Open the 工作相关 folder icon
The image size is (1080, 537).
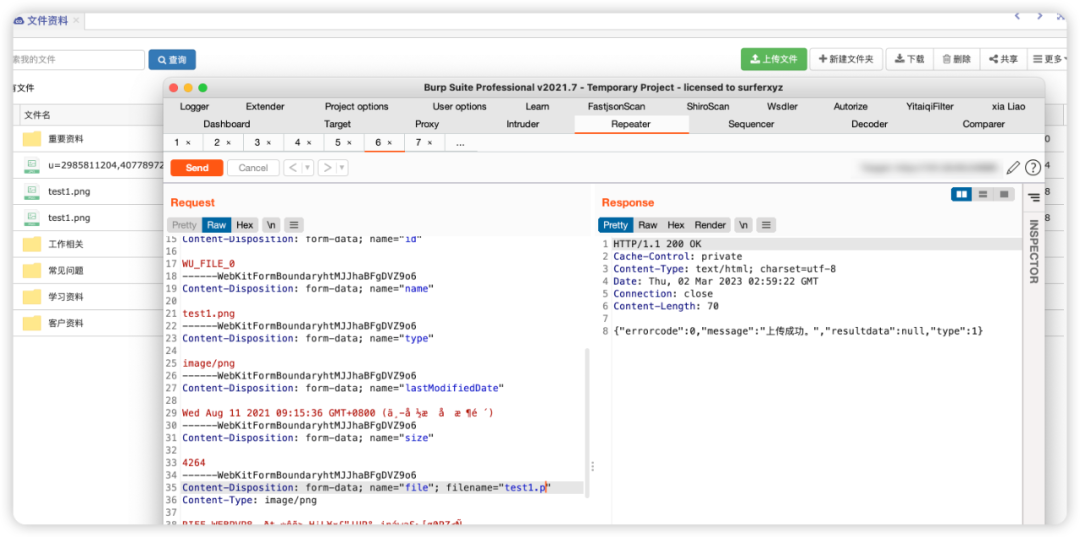tap(32, 244)
